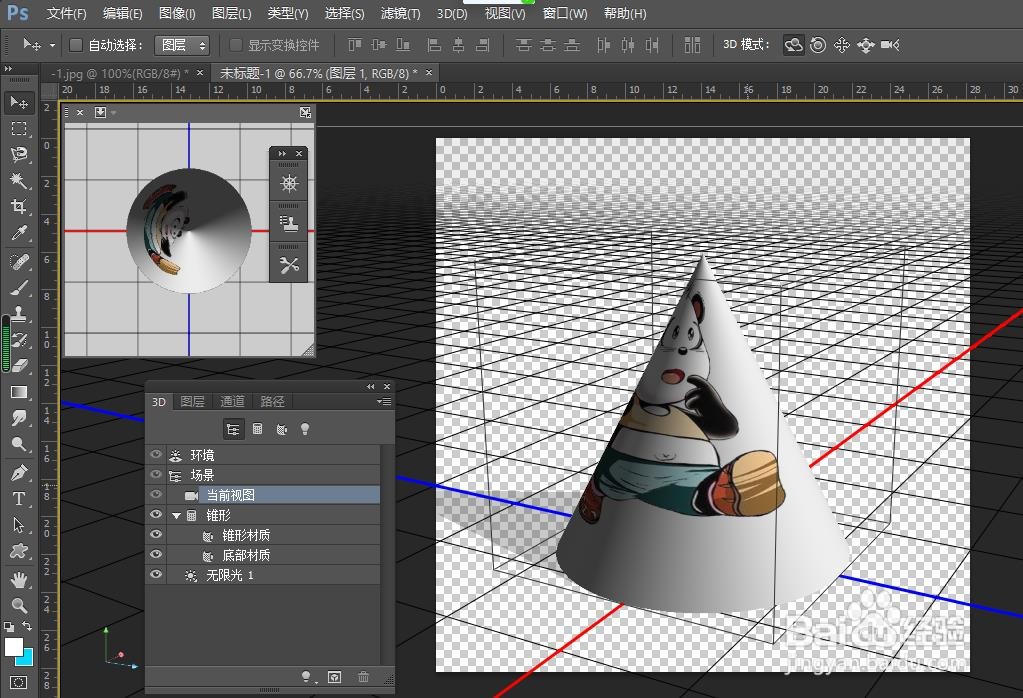This screenshot has width=1023, height=698.
Task: Select the Magic Wand tool
Action: [x=19, y=180]
